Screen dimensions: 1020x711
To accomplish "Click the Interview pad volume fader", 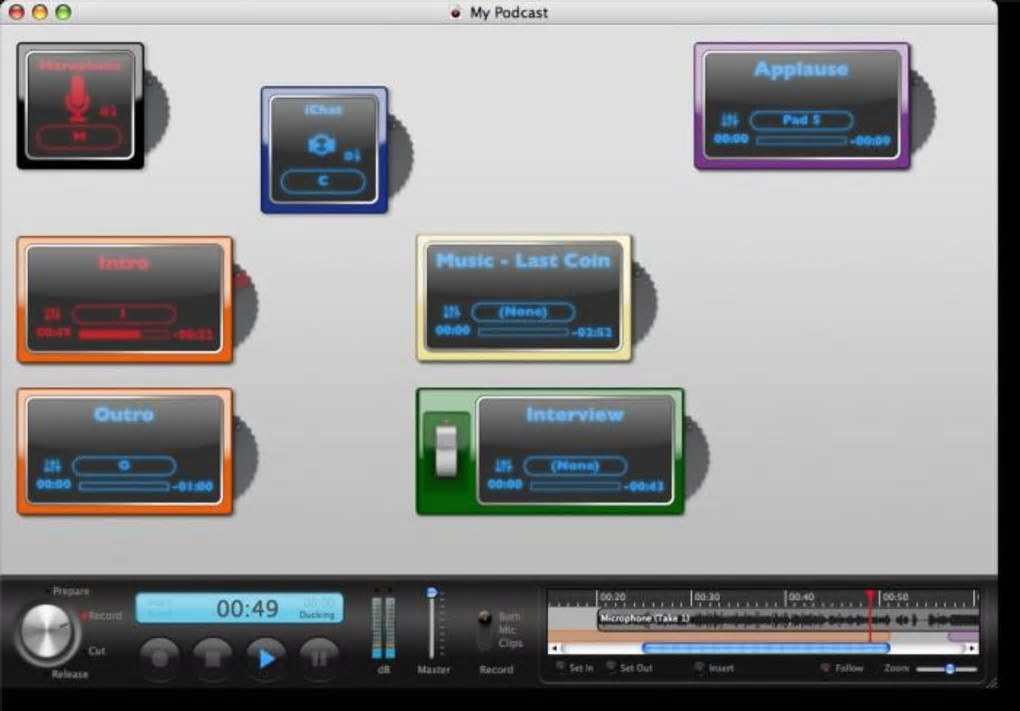I will [446, 450].
